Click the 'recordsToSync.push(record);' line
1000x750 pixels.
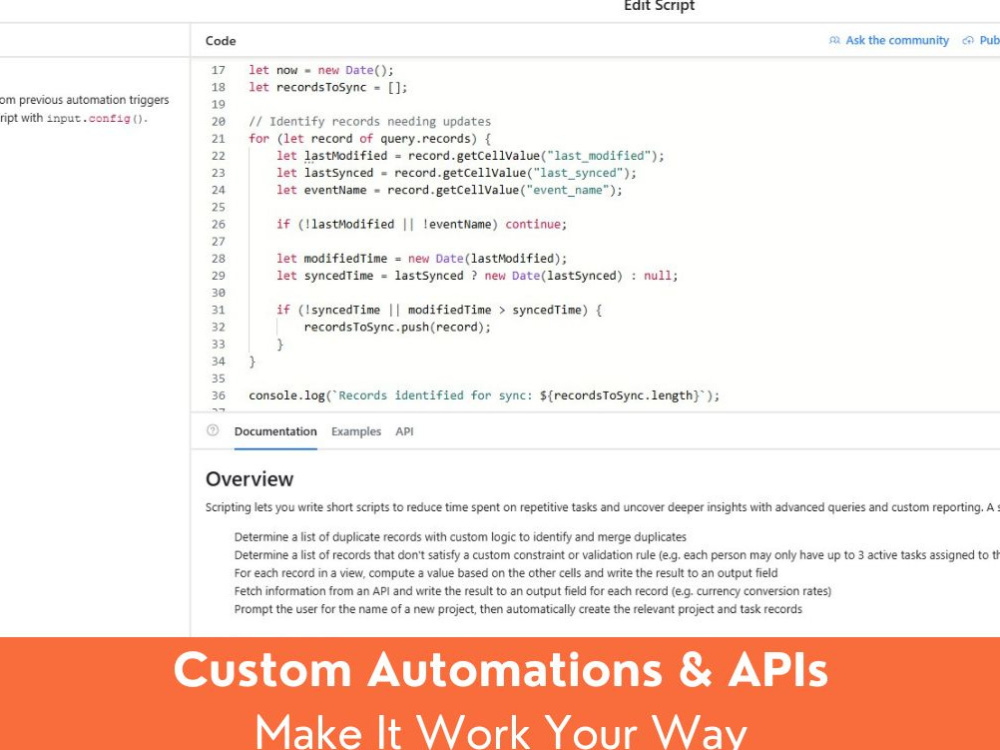[397, 327]
